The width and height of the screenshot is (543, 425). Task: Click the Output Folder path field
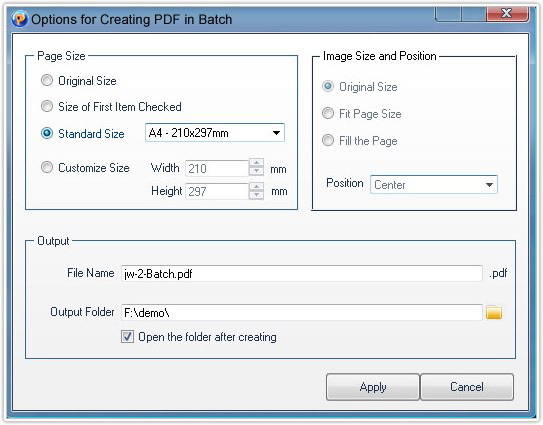click(x=302, y=312)
